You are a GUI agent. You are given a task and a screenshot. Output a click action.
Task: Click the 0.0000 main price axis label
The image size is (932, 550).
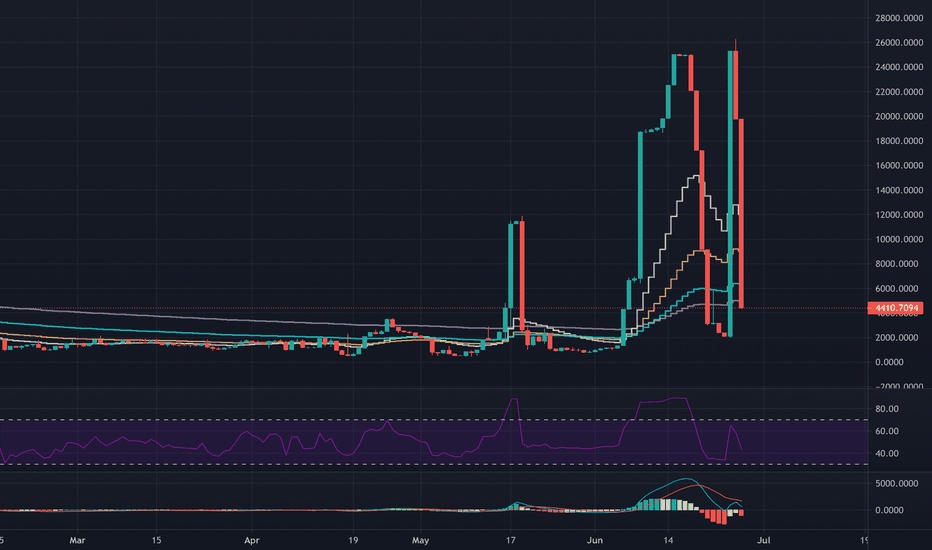tap(889, 362)
